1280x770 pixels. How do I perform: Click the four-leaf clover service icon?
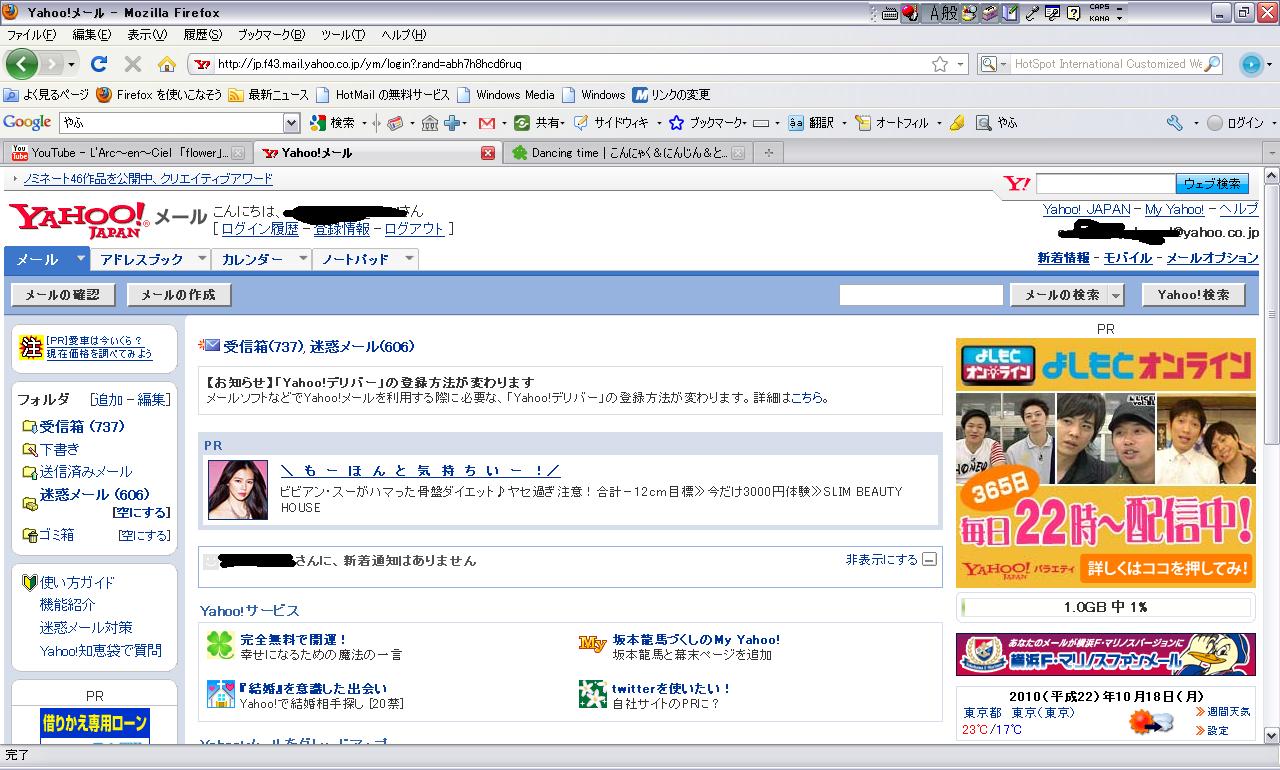click(220, 645)
